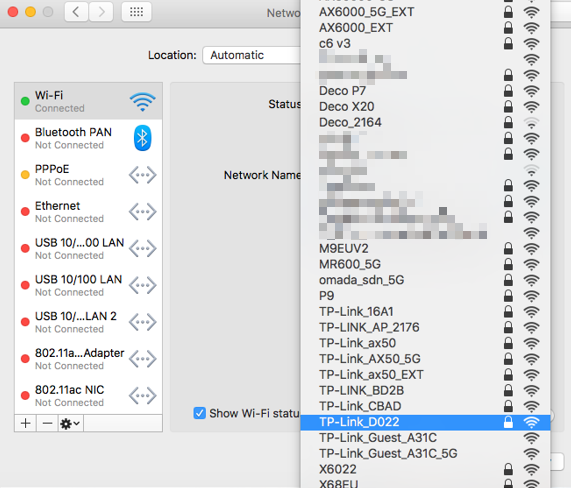Choose the AX6000_5G_EXT network
The image size is (571, 488).
click(425, 12)
